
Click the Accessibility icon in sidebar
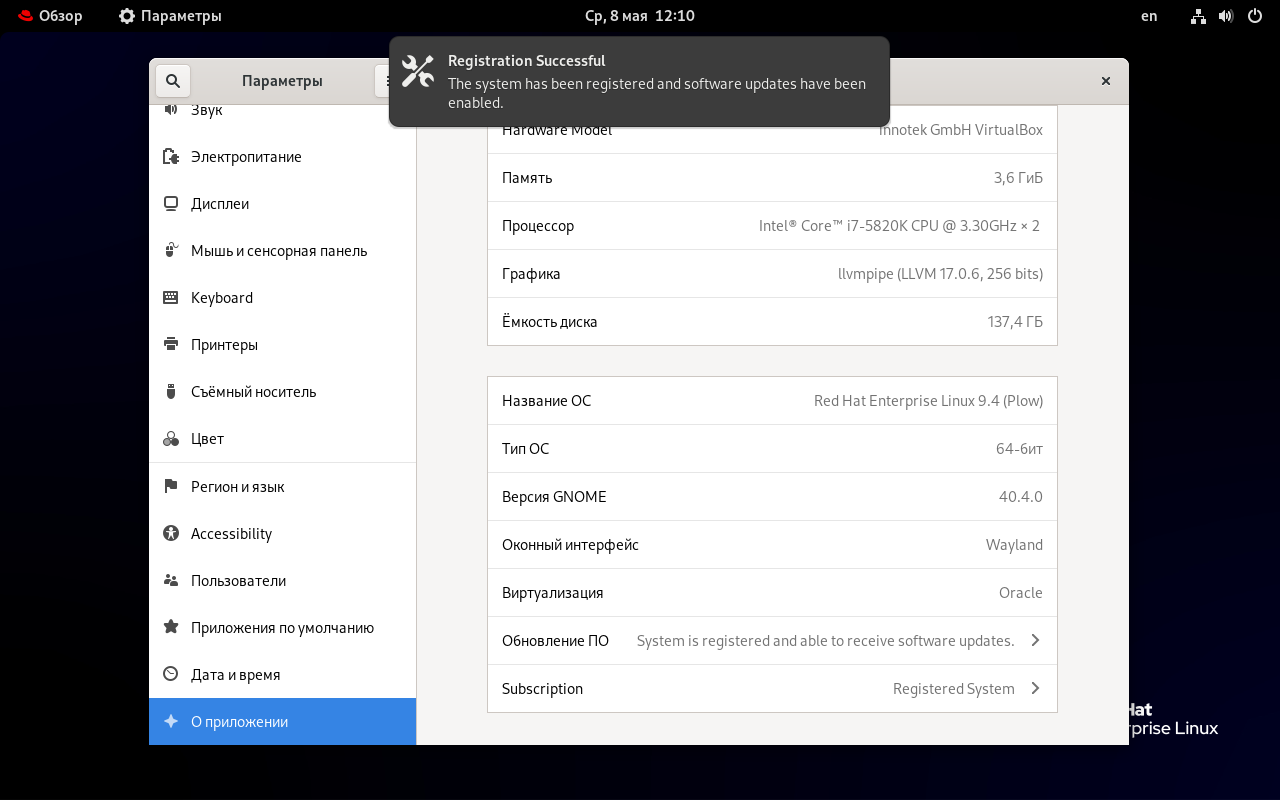(171, 534)
